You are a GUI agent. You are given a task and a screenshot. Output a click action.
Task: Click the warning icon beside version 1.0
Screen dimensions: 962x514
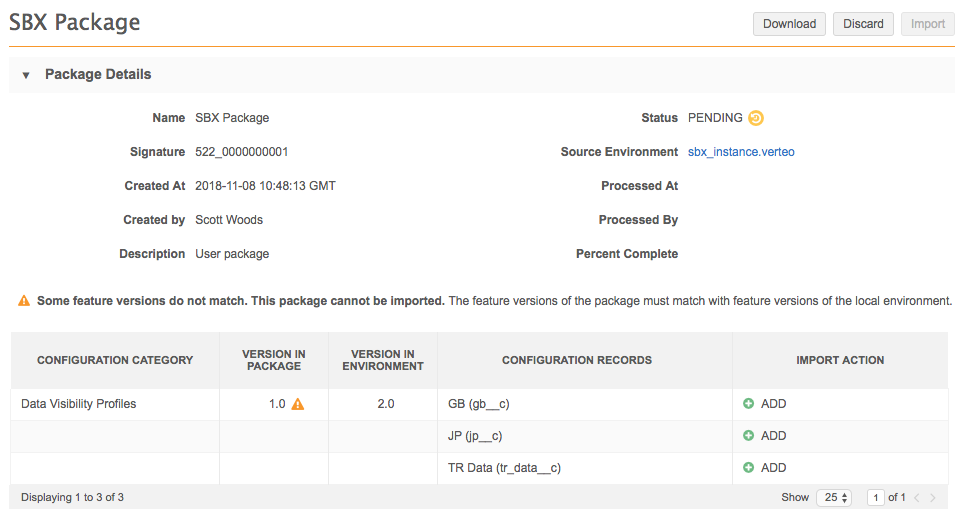(297, 404)
